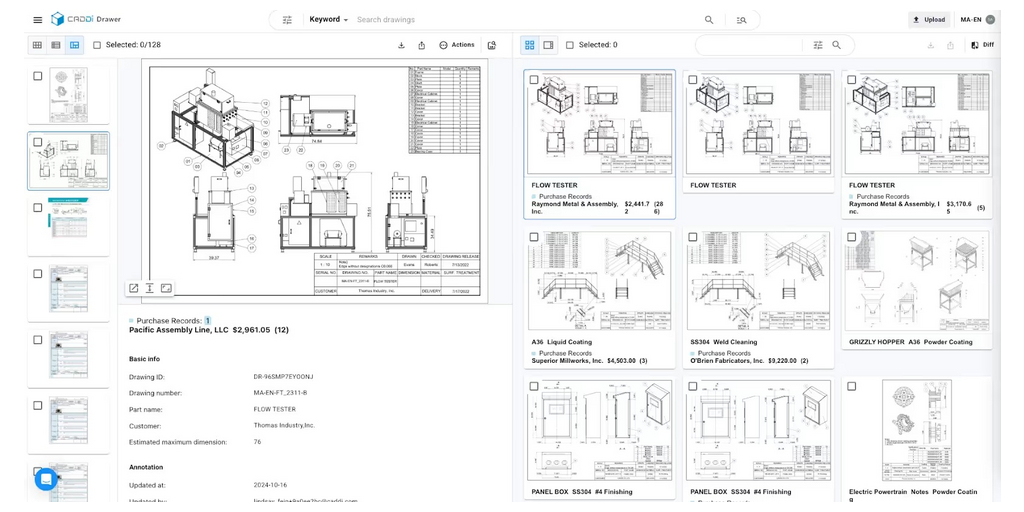
Task: Check the right panel 'Selected: 0' checkbox
Action: (570, 45)
